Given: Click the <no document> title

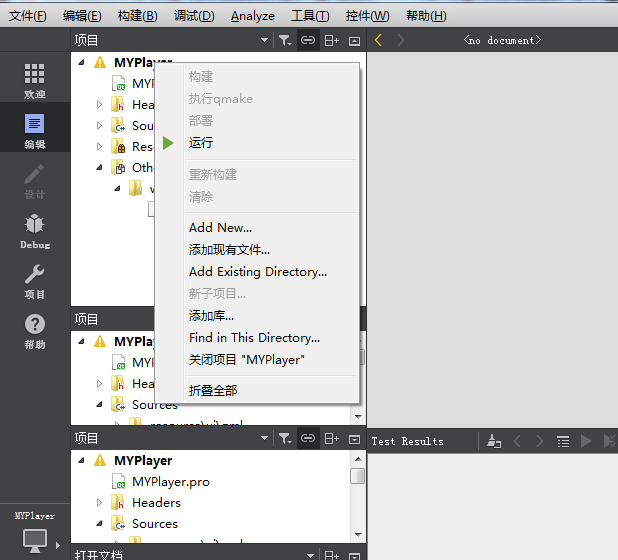Looking at the screenshot, I should point(502,40).
